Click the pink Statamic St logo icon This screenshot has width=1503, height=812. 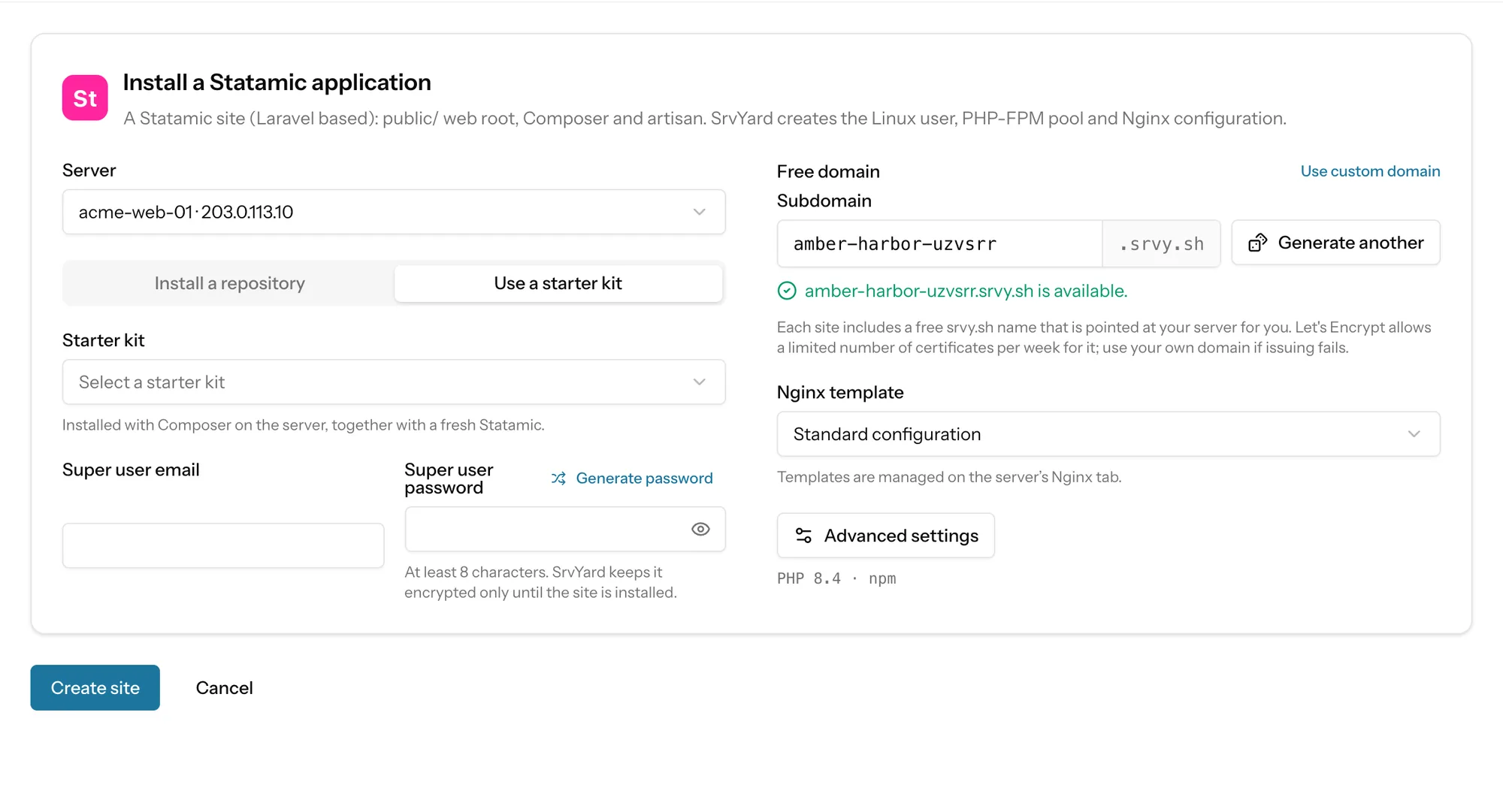pyautogui.click(x=85, y=98)
